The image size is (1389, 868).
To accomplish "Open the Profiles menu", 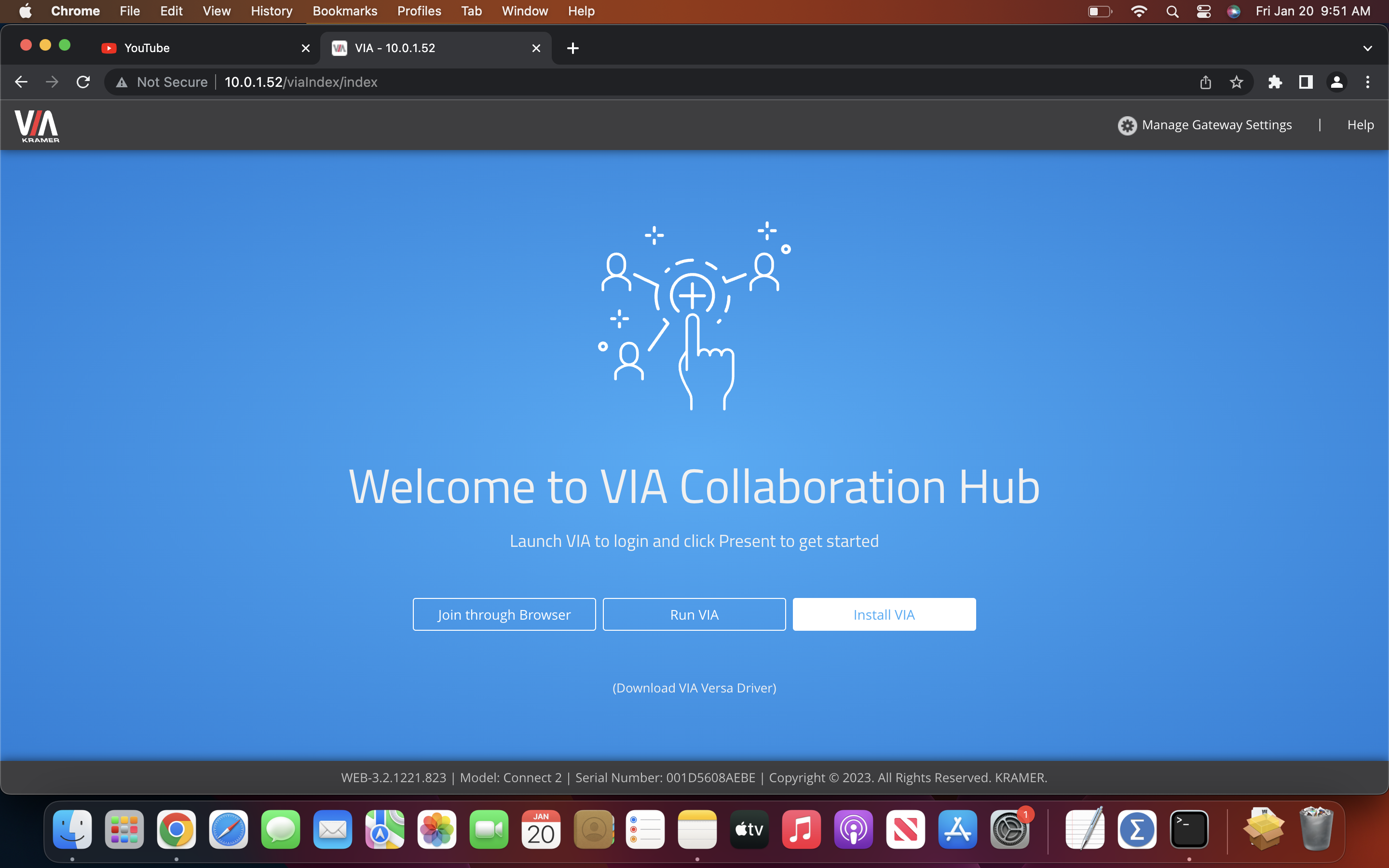I will point(419,11).
